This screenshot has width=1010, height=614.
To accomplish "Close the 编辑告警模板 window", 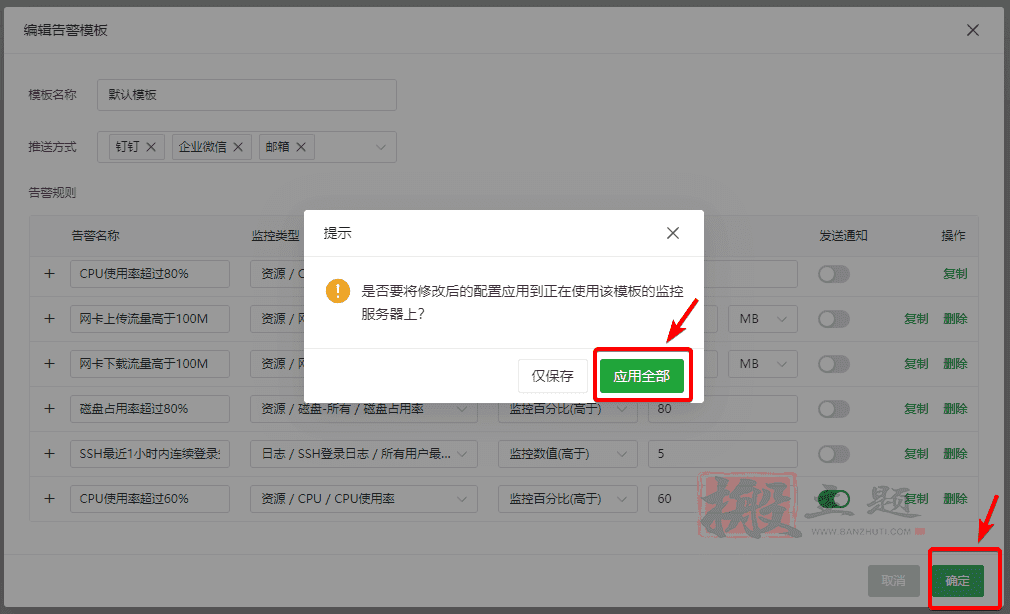I will (x=973, y=30).
